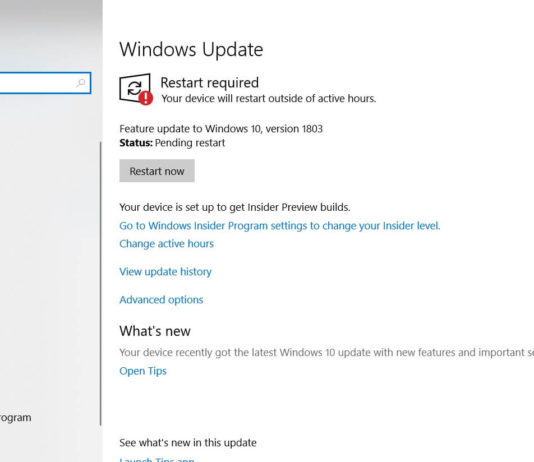Go to Advanced options link
The height and width of the screenshot is (462, 534).
pos(161,300)
